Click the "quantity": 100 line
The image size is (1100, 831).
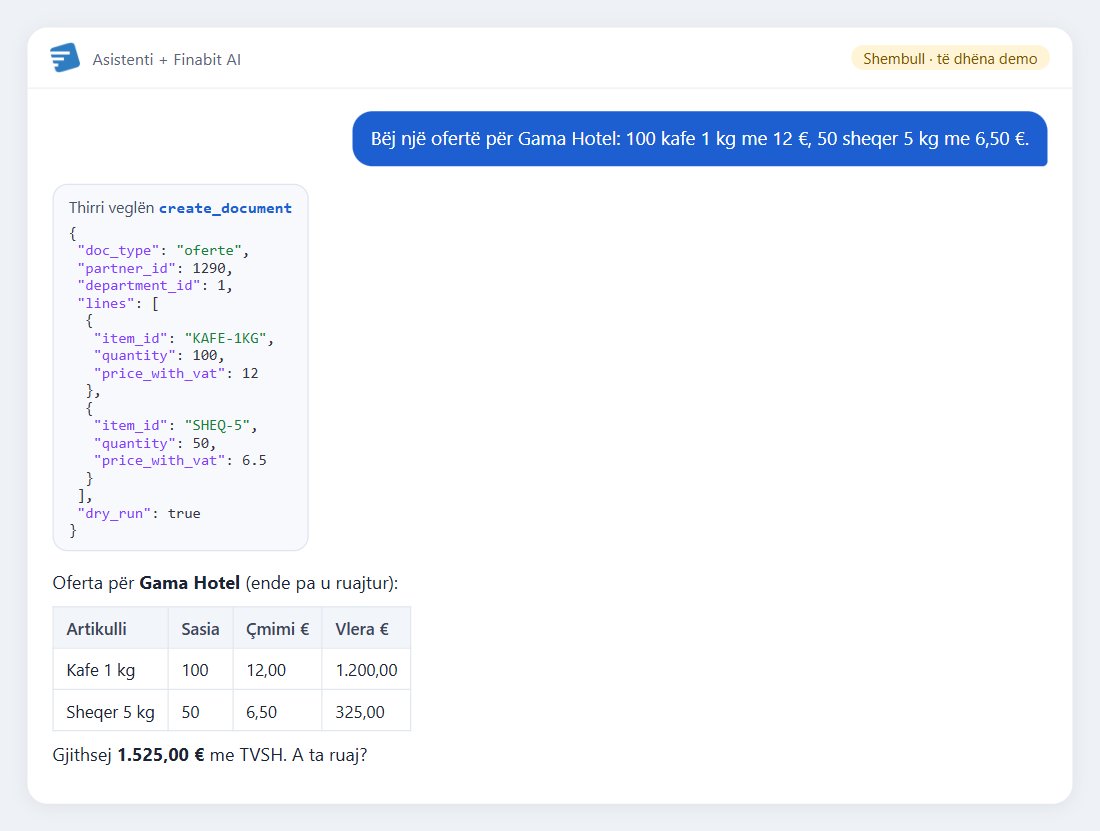tap(159, 356)
